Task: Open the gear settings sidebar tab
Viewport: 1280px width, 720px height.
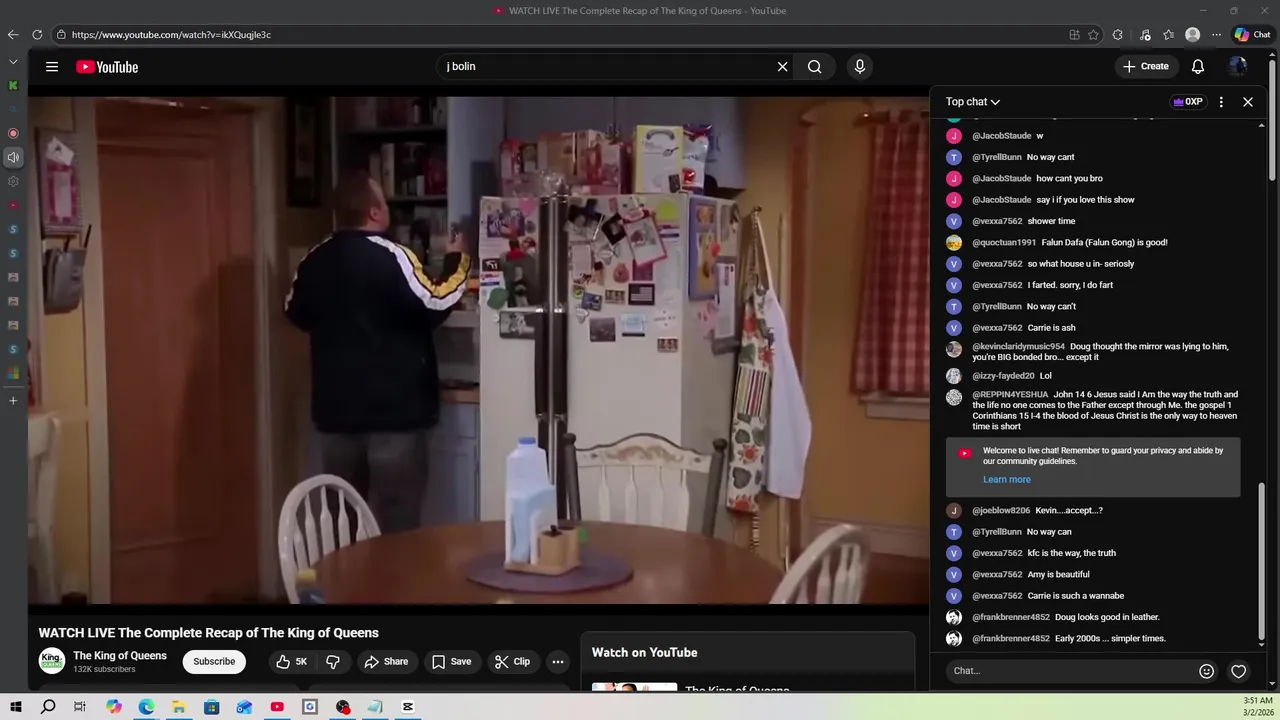Action: coord(13,181)
